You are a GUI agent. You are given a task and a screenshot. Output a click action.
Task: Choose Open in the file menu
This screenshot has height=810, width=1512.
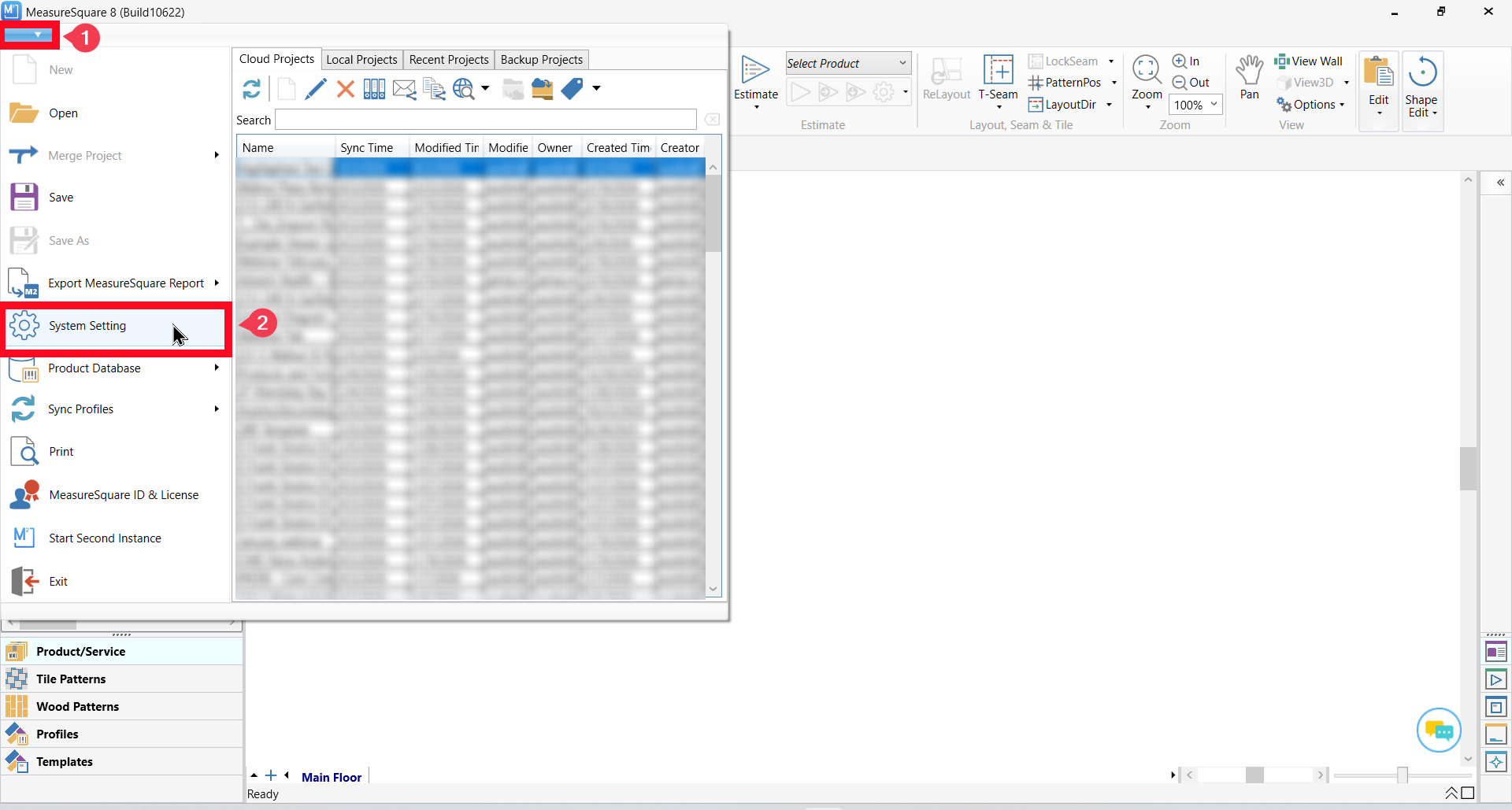click(115, 113)
